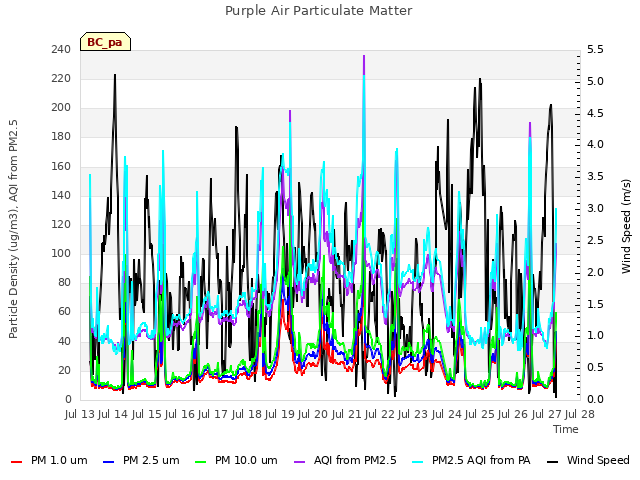Click the Jul 24 x-axis tick label
Viewport: 640px width, 480px height.
[x=447, y=414]
